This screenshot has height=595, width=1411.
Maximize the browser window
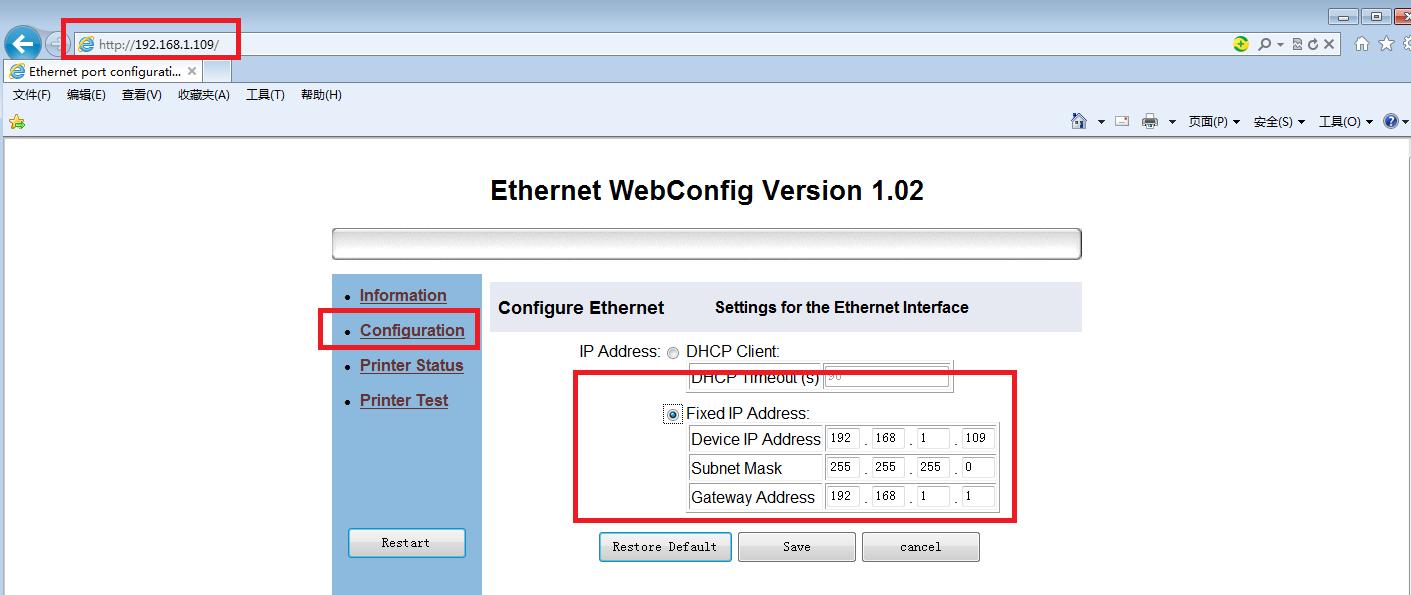point(1377,16)
